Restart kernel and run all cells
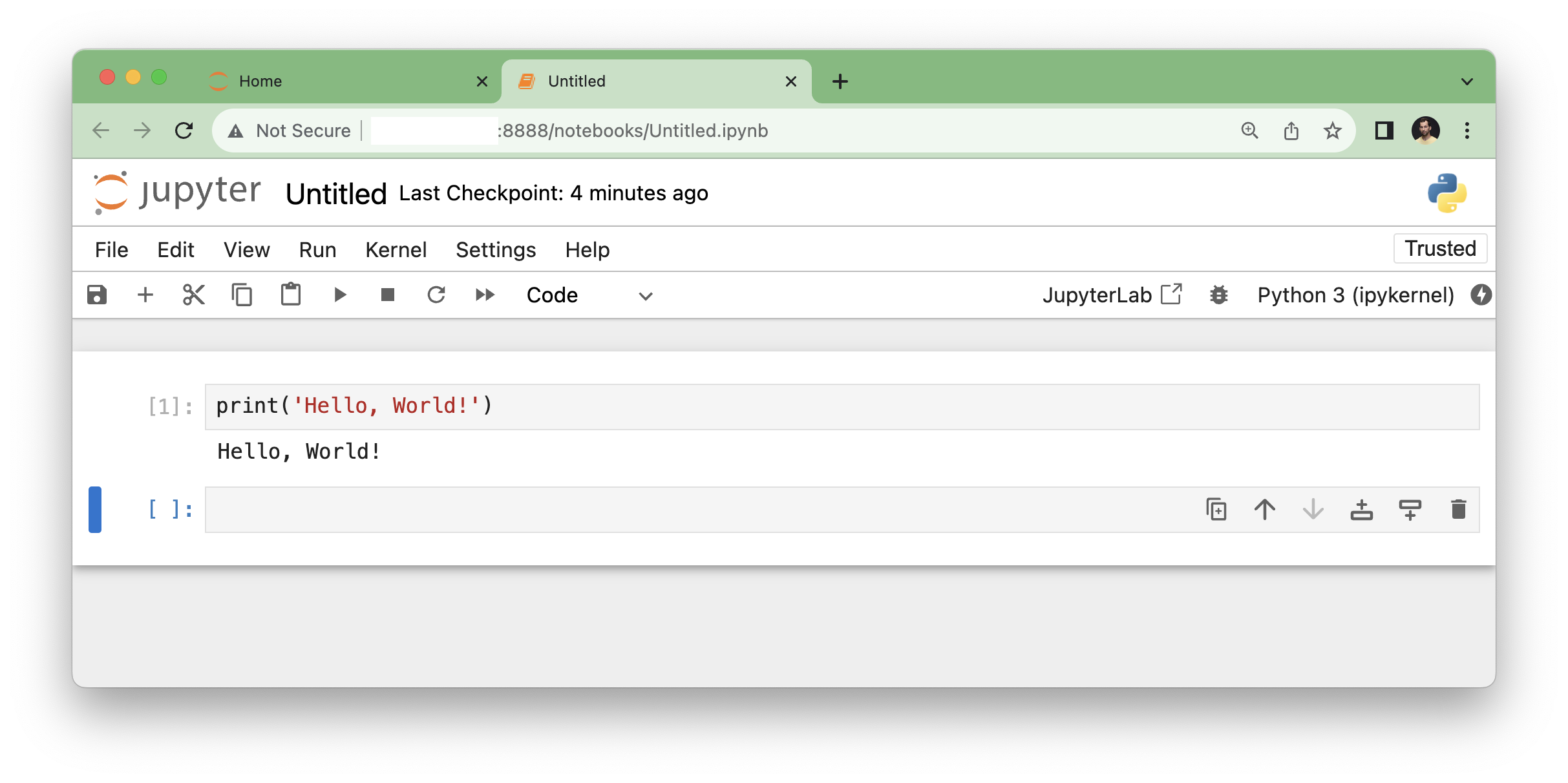The height and width of the screenshot is (783, 1568). (485, 295)
